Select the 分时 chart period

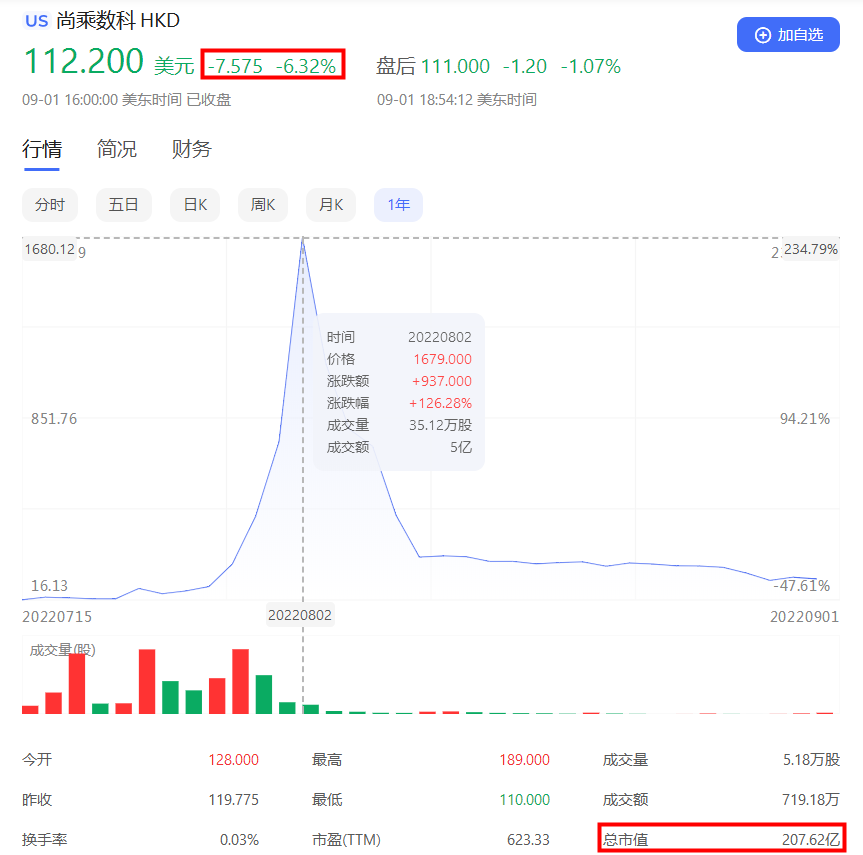coord(50,205)
